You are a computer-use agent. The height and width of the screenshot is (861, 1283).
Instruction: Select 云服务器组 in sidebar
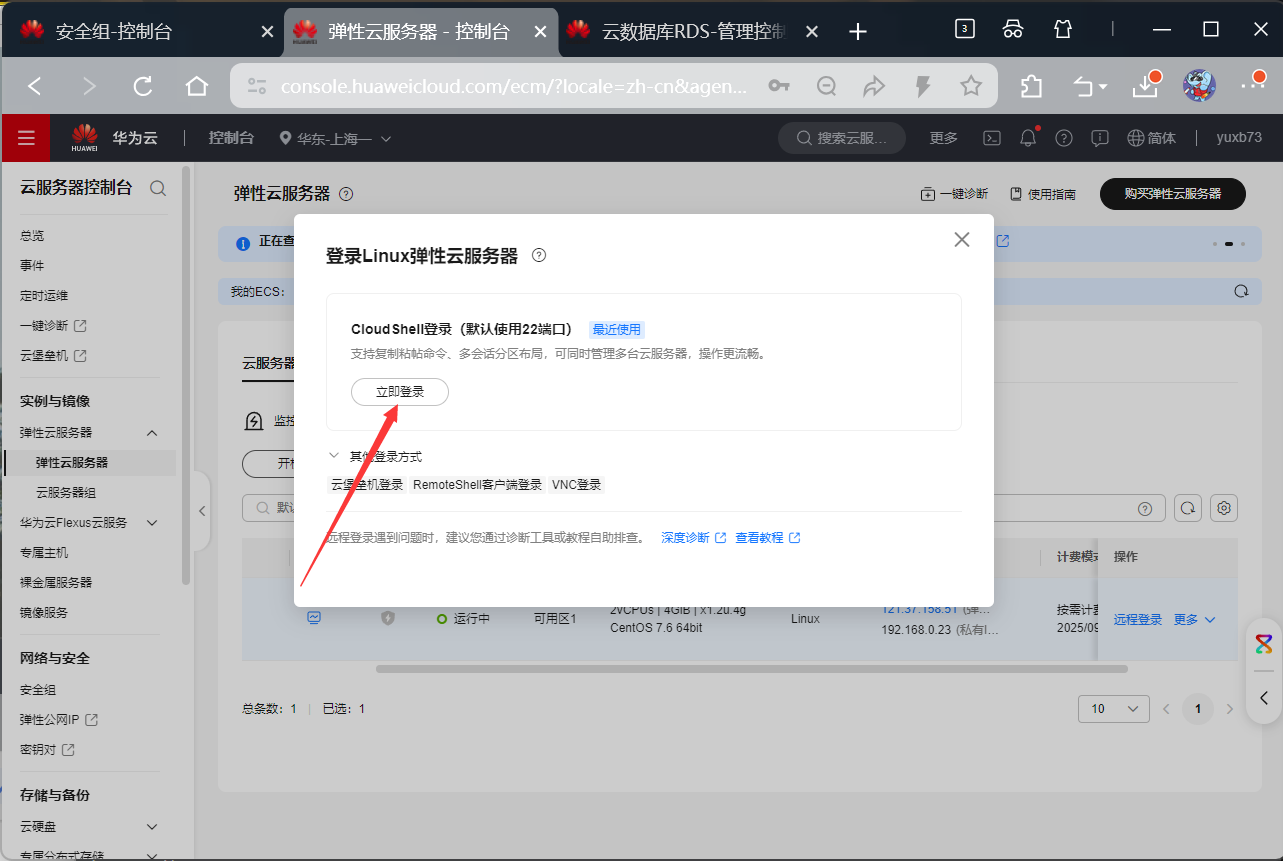tap(66, 493)
